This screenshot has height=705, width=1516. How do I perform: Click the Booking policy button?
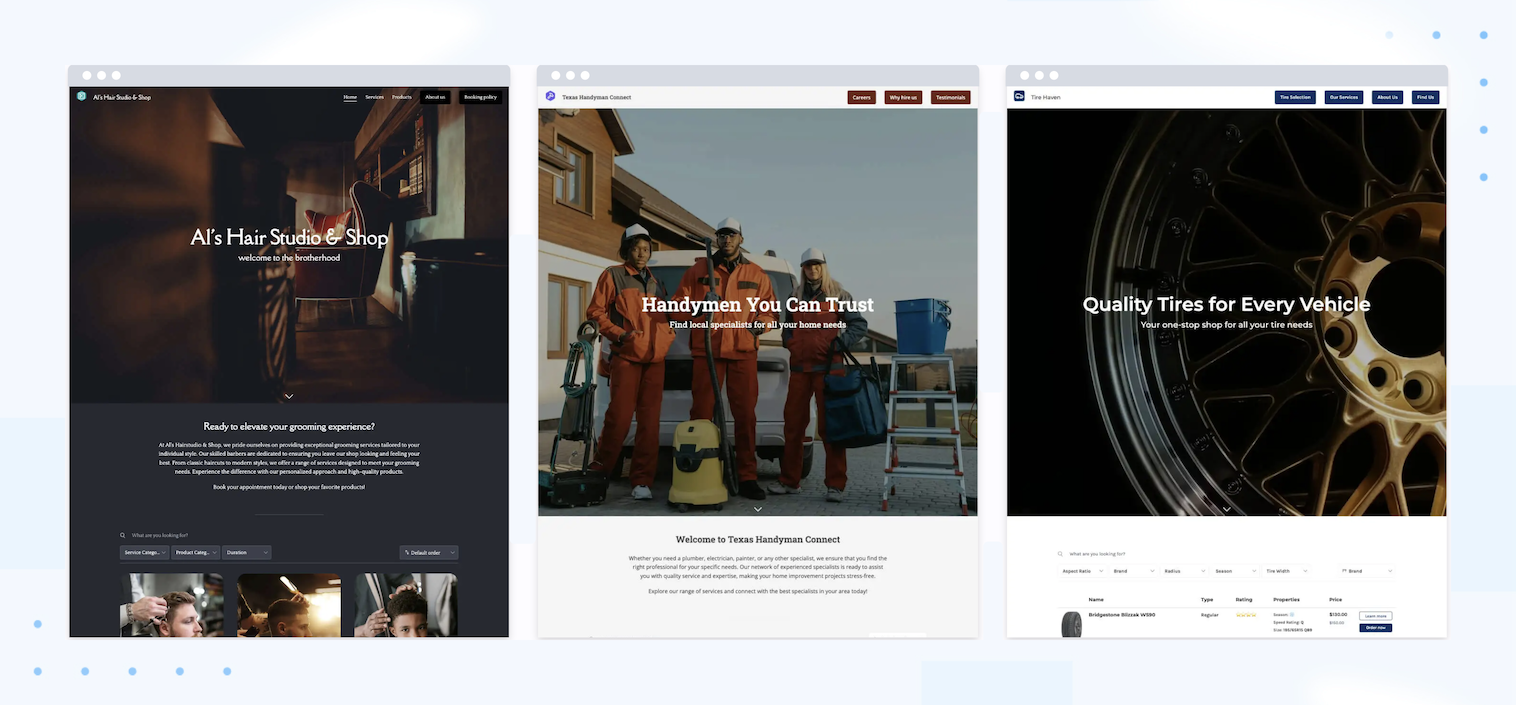pyautogui.click(x=480, y=97)
